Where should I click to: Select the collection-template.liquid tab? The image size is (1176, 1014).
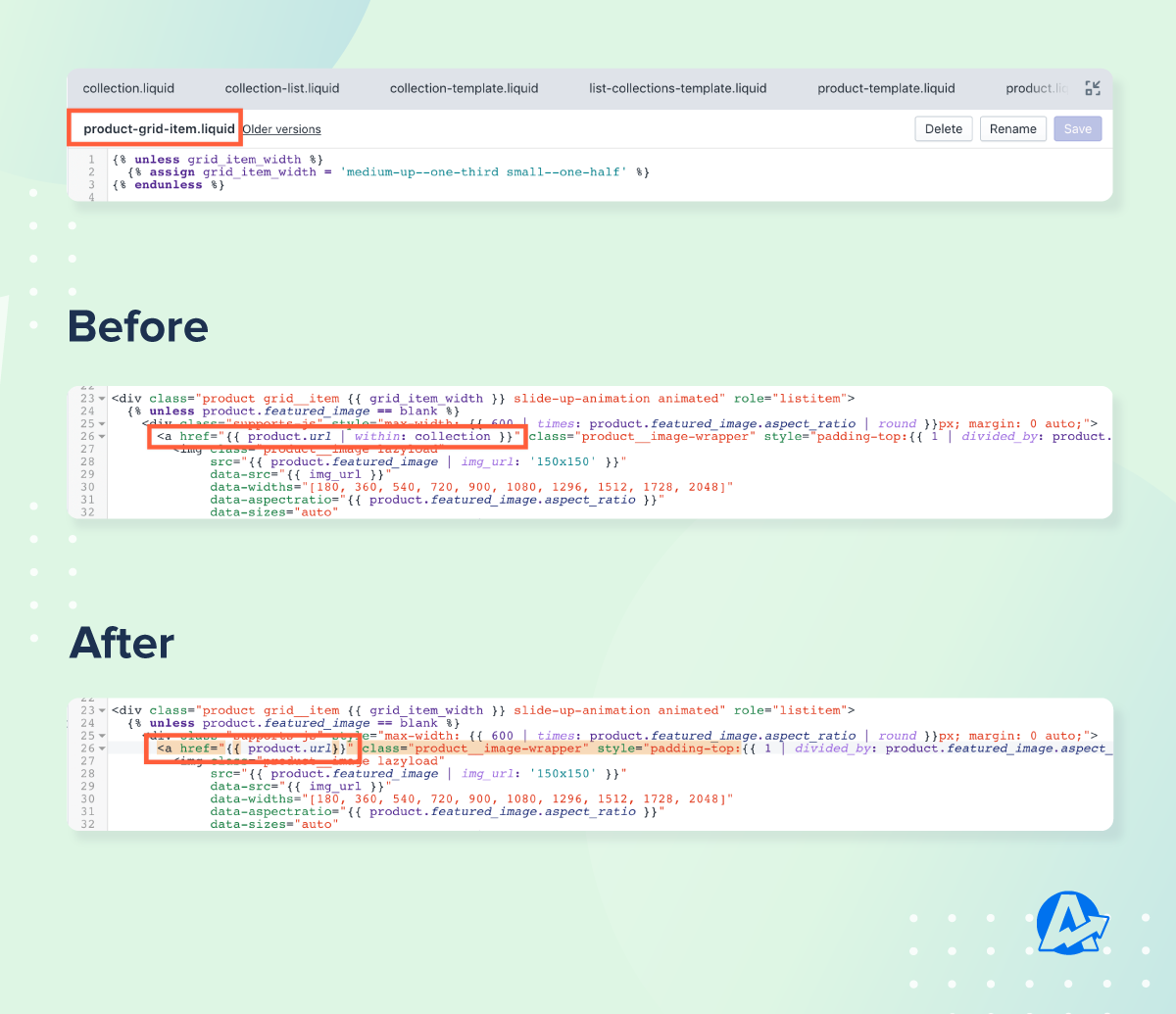coord(464,88)
